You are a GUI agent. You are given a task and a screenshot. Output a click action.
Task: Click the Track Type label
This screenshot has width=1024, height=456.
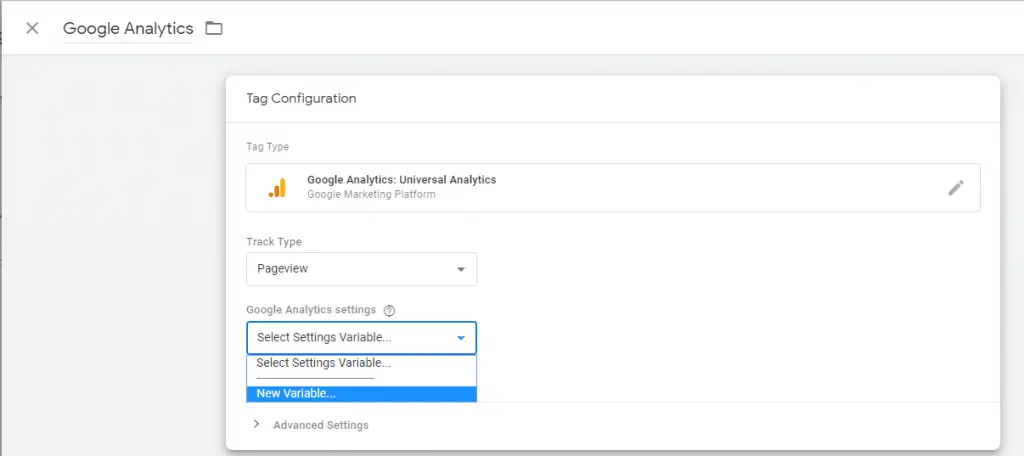[x=274, y=242]
